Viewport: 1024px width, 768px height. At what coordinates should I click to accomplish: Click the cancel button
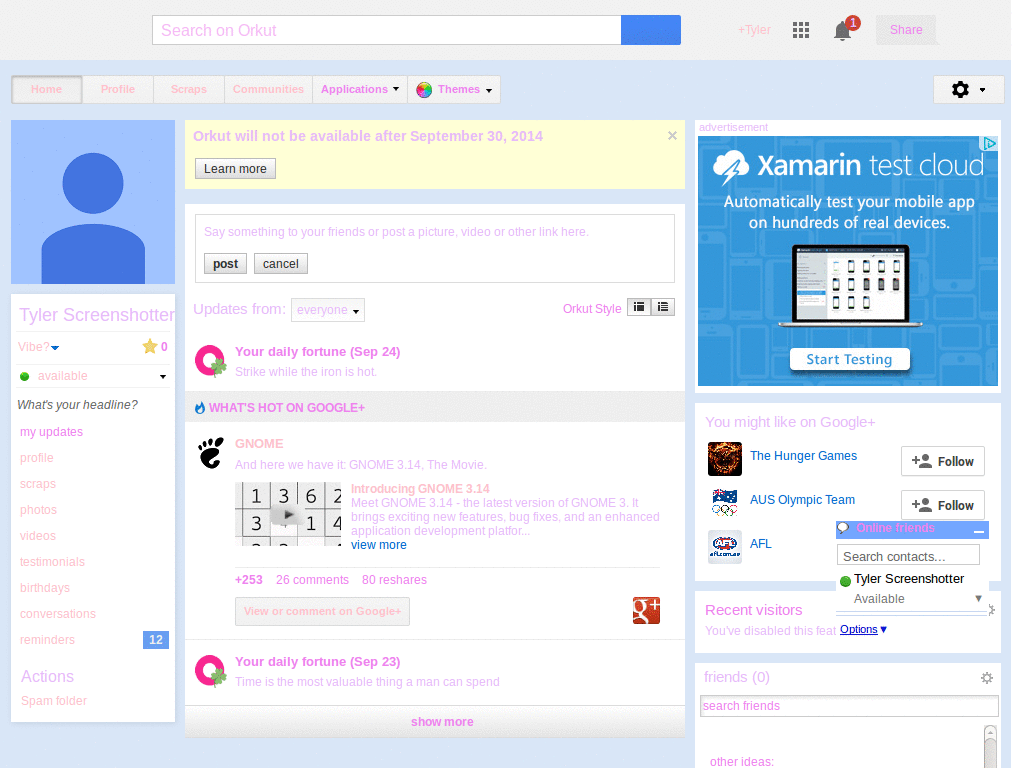[281, 264]
